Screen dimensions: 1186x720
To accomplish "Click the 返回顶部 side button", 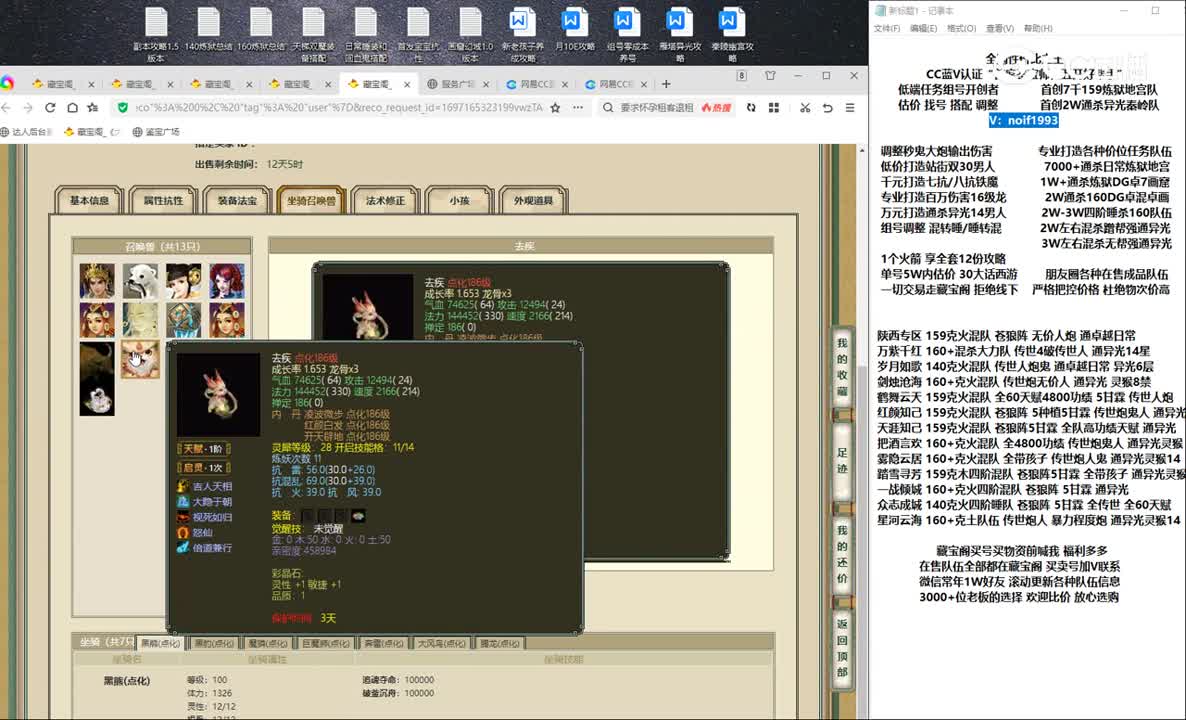I will click(x=843, y=648).
